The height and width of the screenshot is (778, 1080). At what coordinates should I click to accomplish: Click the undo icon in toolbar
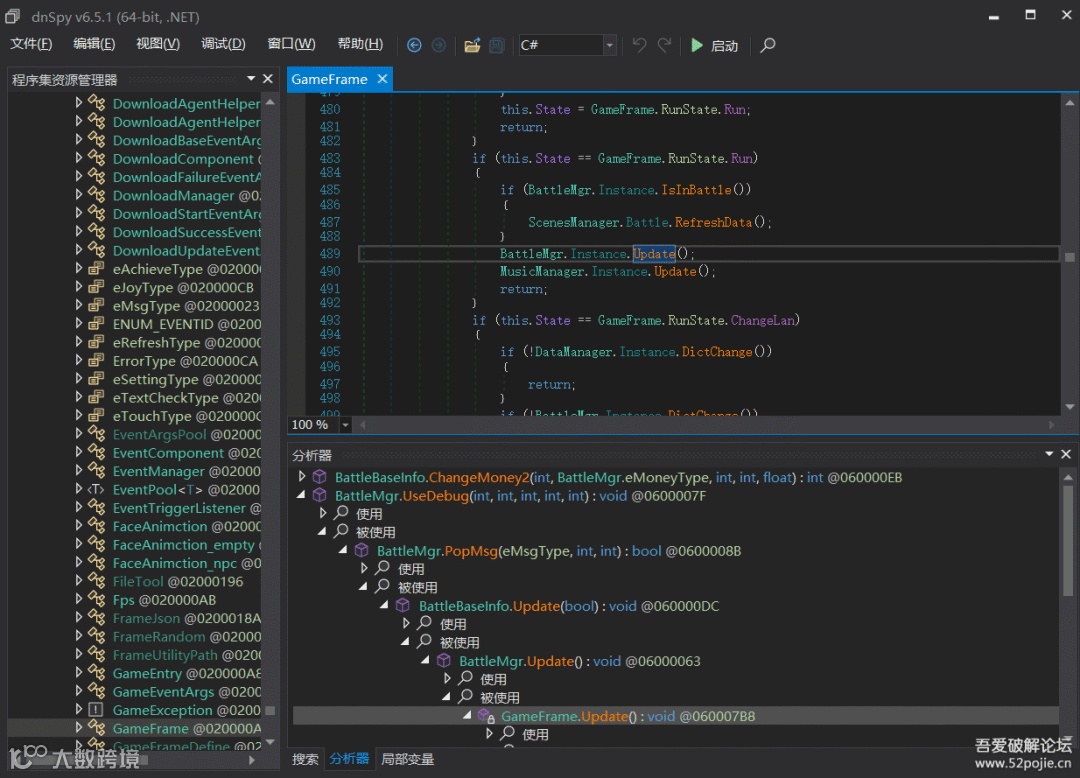click(x=639, y=45)
